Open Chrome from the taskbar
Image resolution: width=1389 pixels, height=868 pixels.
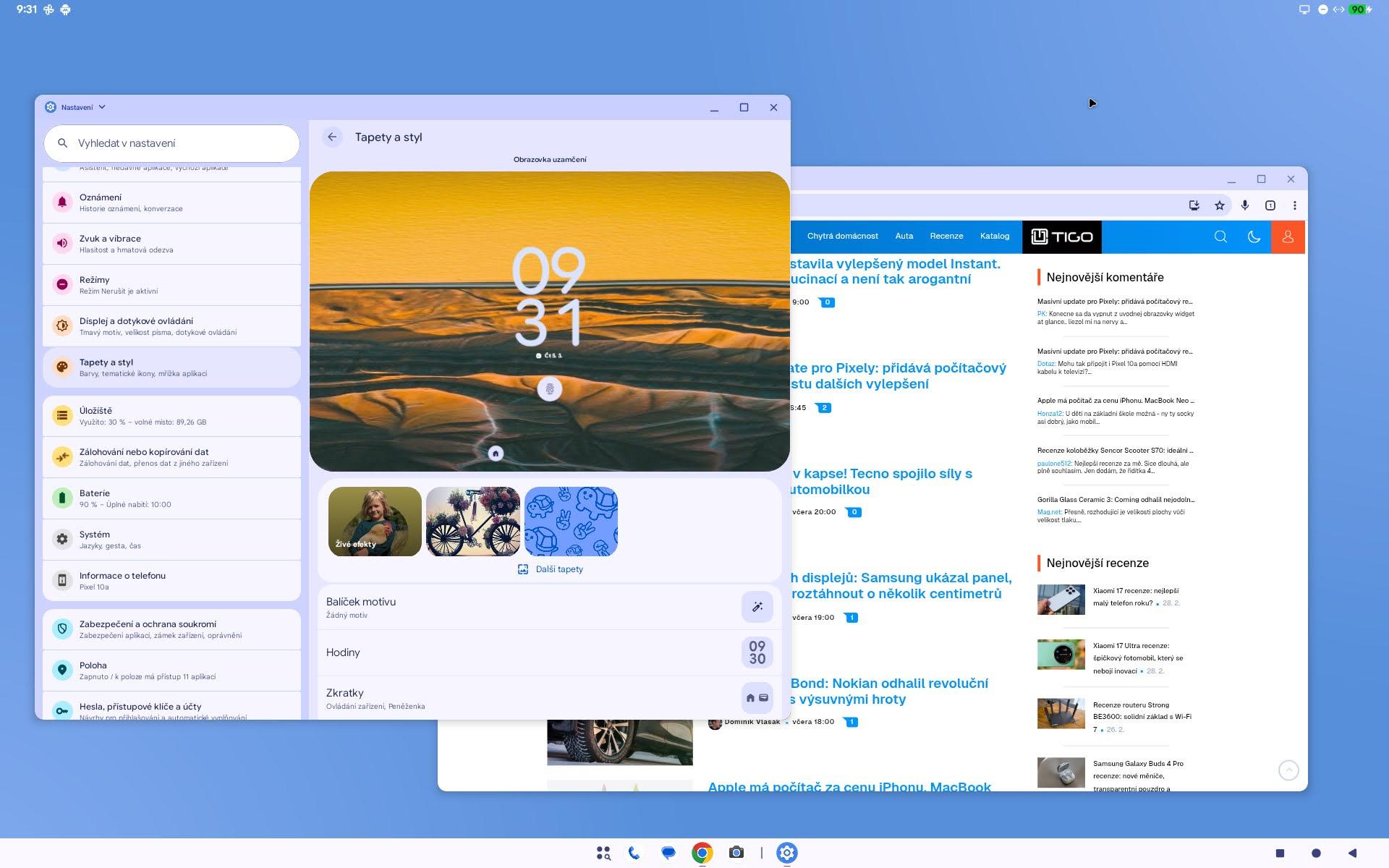point(702,853)
